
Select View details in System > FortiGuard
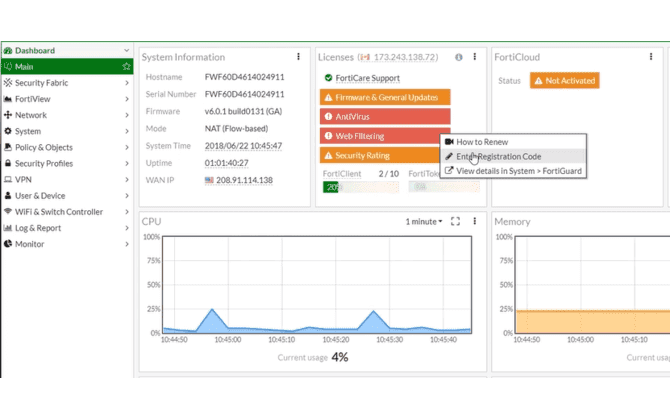513,171
